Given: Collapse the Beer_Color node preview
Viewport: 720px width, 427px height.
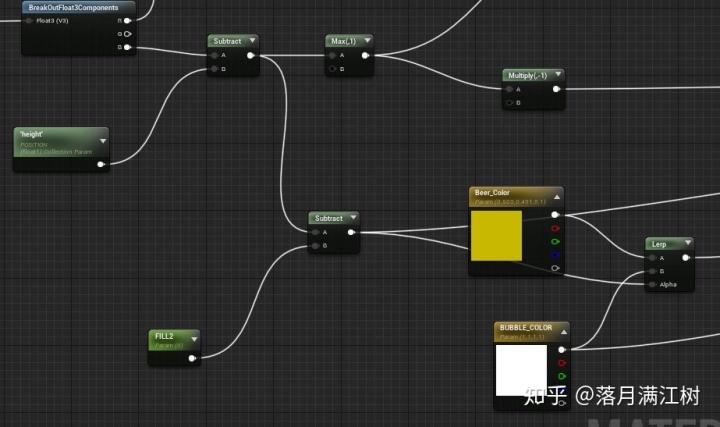Looking at the screenshot, I should [557, 197].
